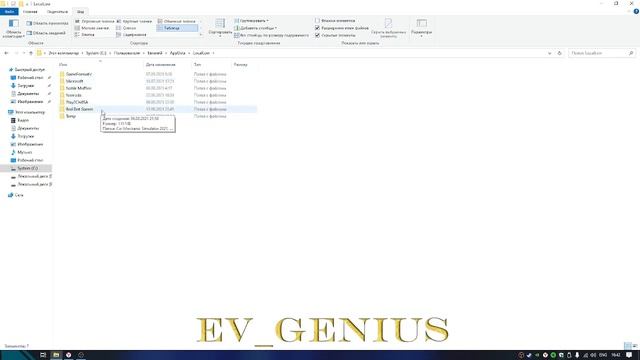640x360 pixels.
Task: Switch to large thumbnails view in status bar
Action: tap(635, 346)
